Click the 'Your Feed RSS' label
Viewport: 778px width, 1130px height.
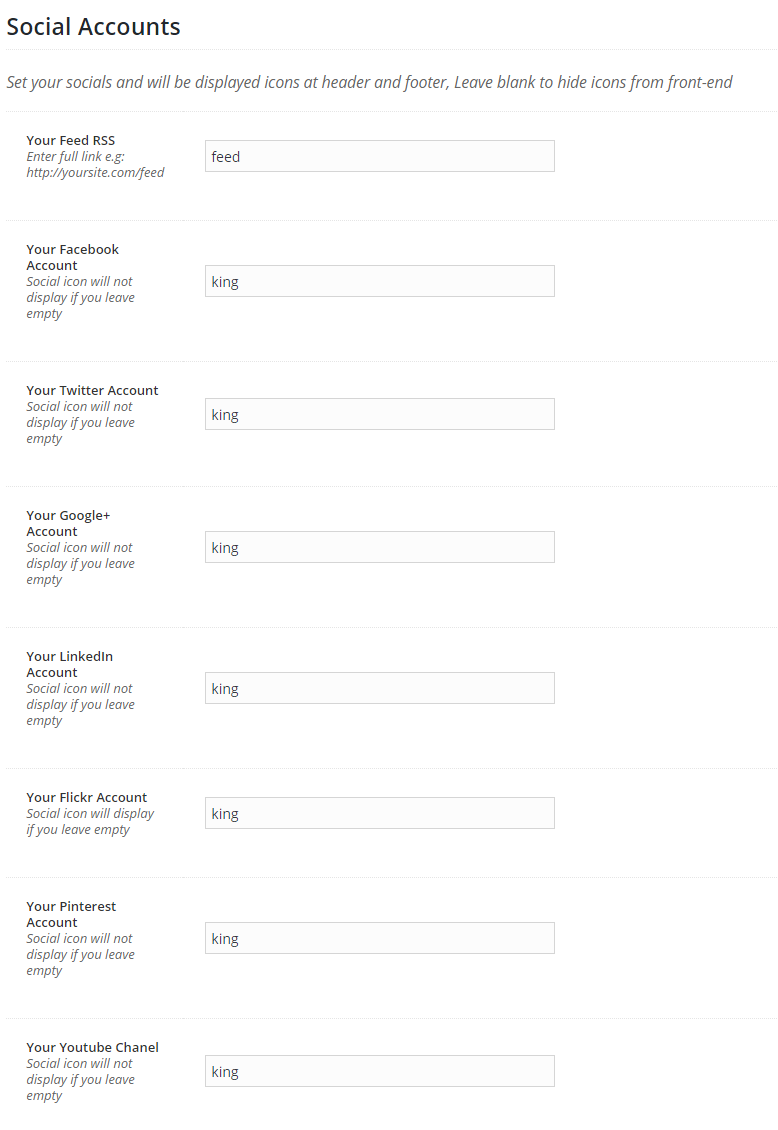point(71,141)
